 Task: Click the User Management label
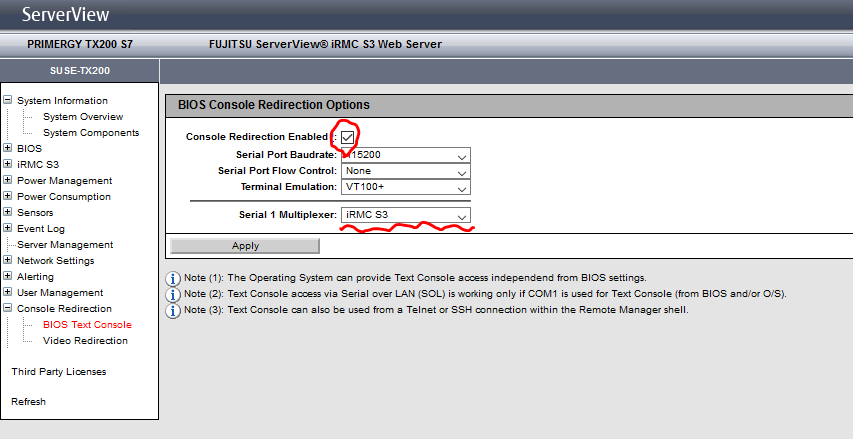point(60,293)
